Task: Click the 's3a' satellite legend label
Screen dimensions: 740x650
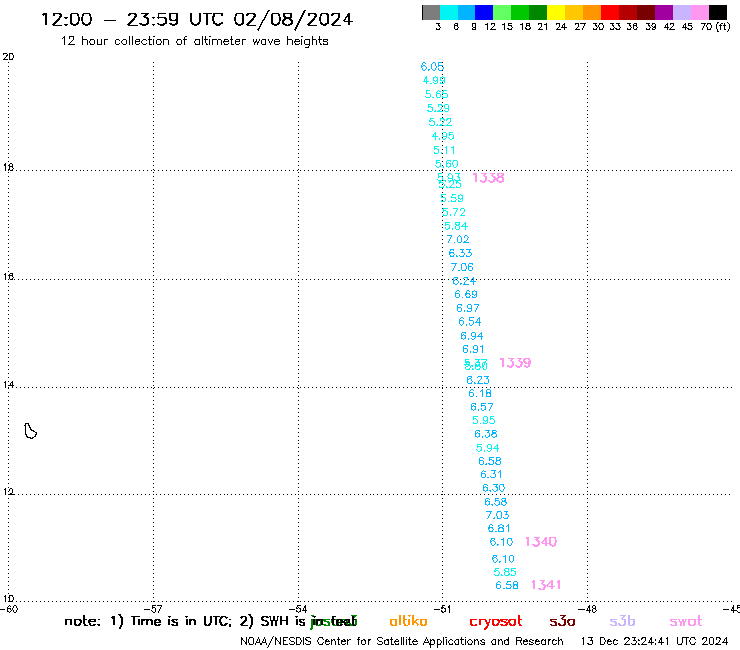Action: [562, 622]
